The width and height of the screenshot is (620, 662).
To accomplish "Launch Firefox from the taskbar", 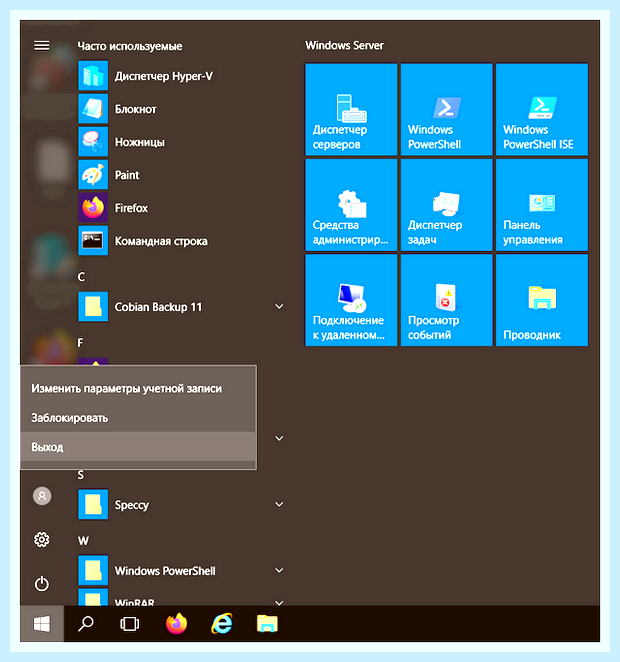I will click(x=176, y=624).
